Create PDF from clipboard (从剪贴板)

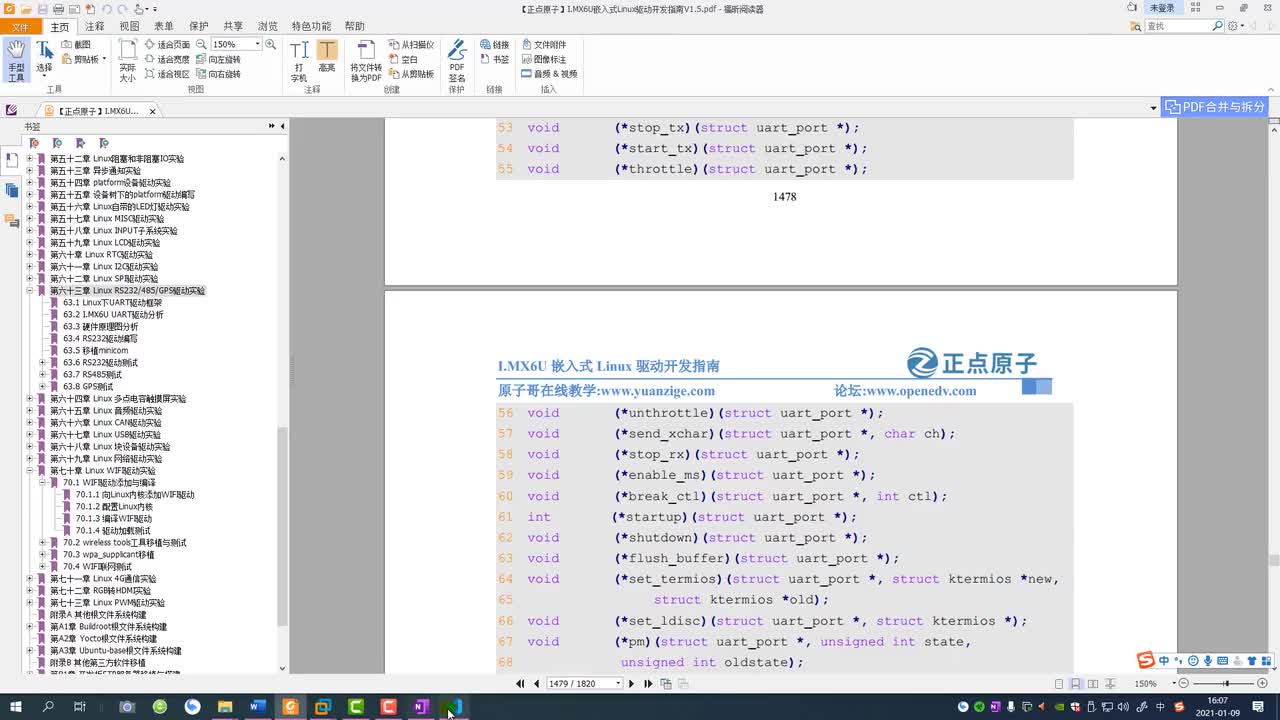click(411, 74)
